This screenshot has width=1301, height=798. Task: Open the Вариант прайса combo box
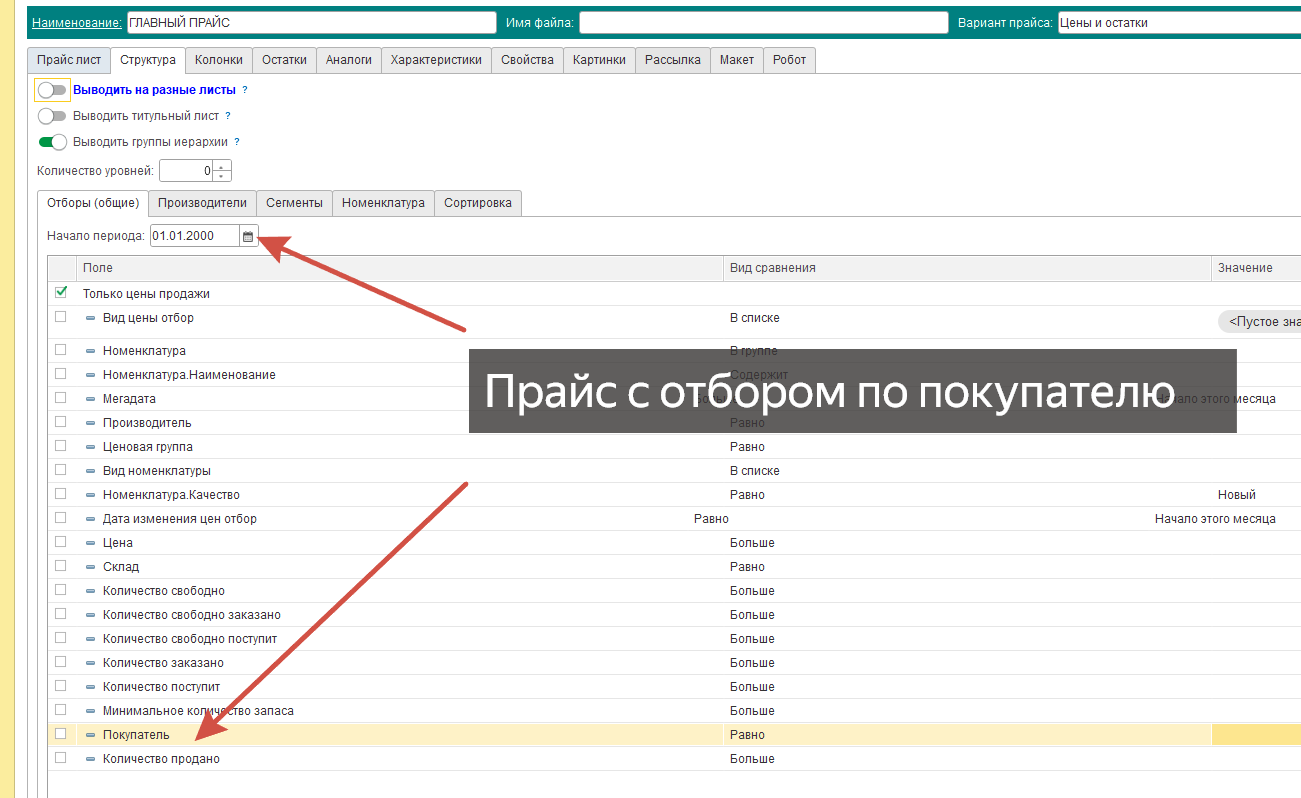coord(1179,22)
